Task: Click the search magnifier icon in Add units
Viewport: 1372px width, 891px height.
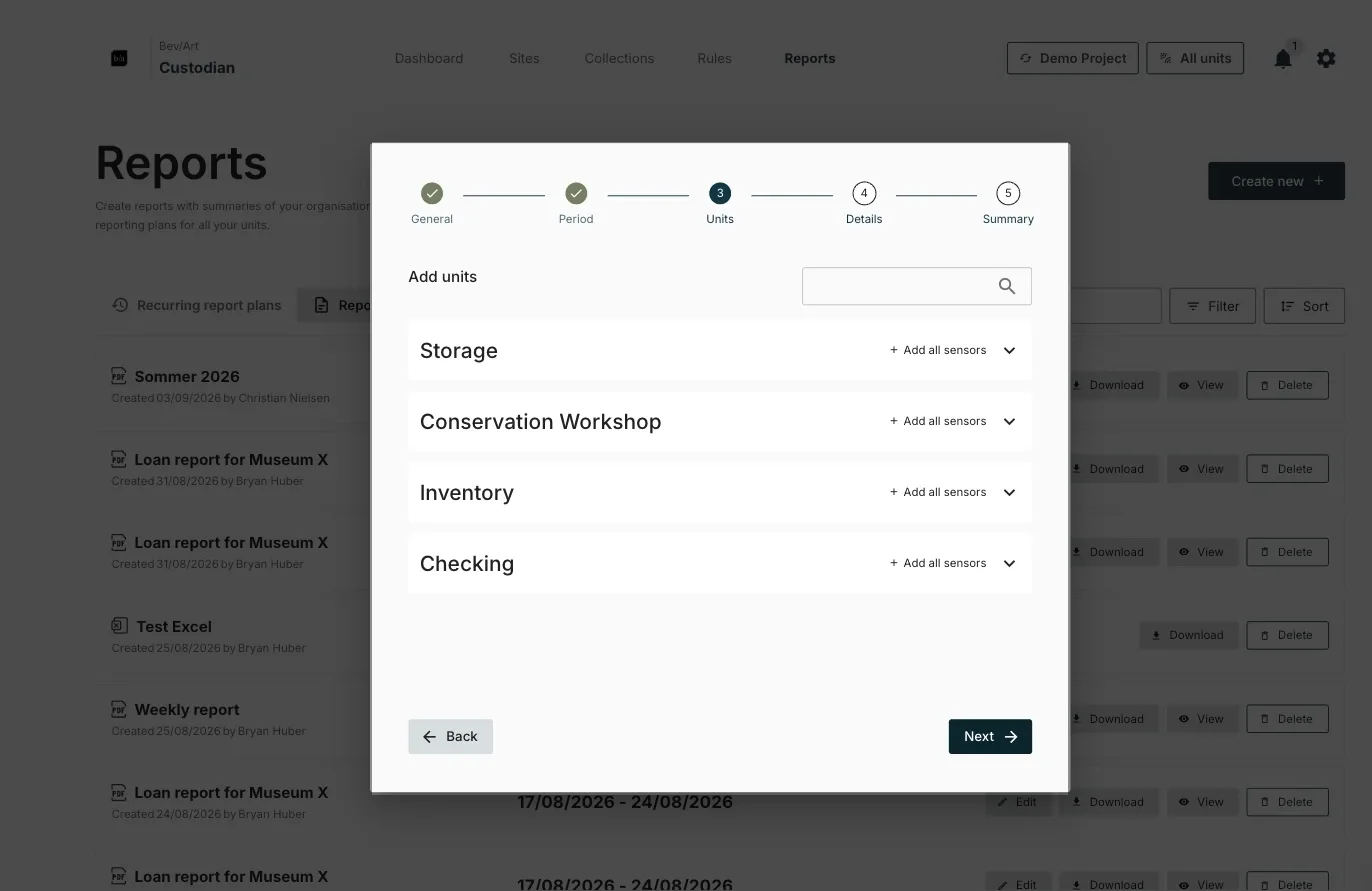Action: point(1007,286)
